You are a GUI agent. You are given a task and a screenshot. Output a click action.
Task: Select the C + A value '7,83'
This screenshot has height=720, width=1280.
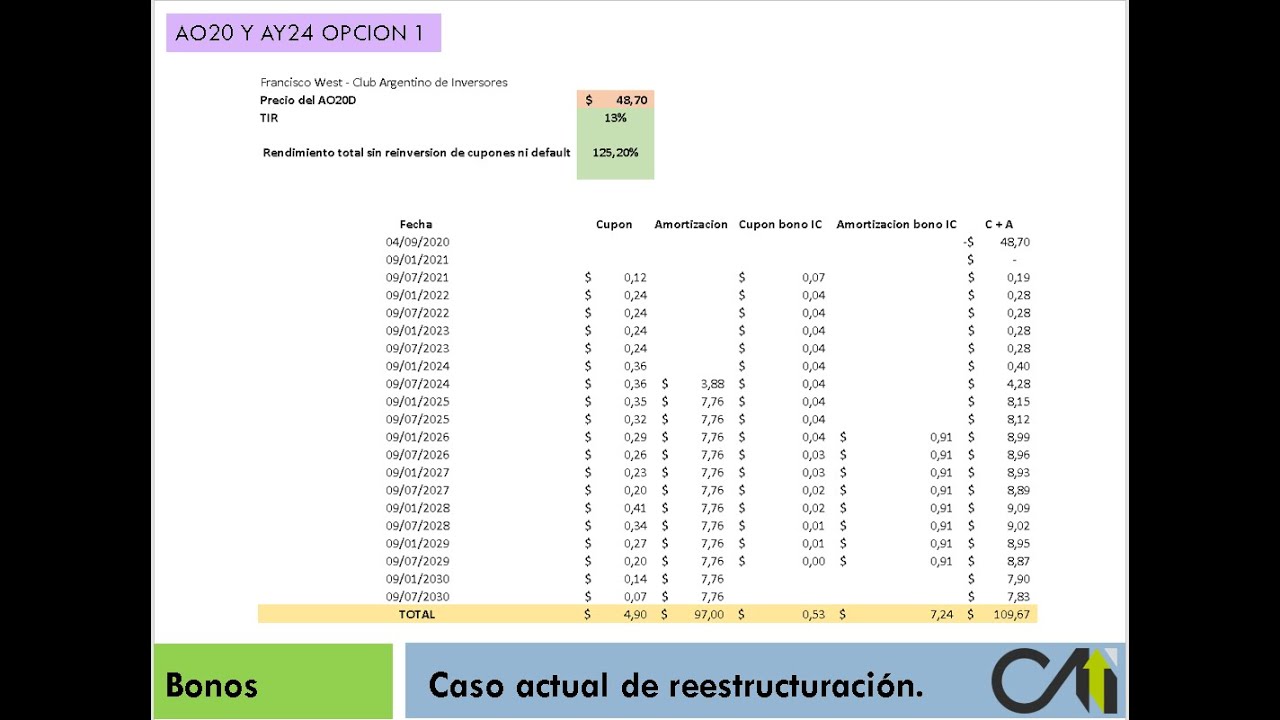(x=1019, y=597)
